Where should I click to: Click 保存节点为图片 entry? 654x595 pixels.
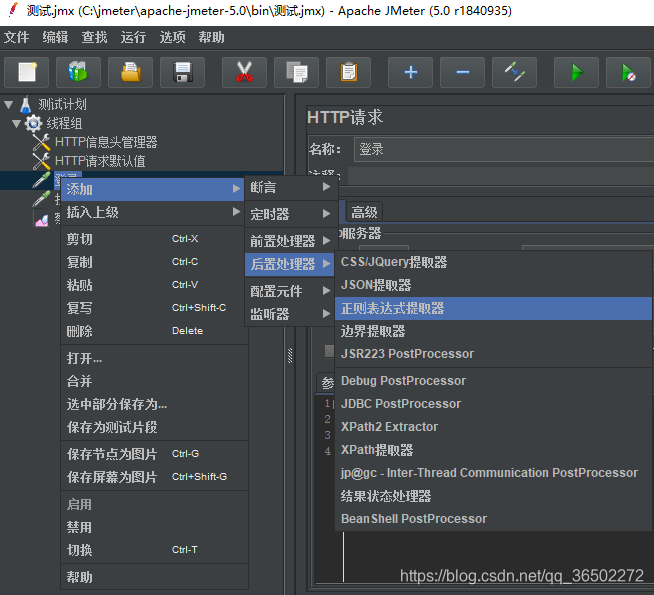(x=154, y=454)
